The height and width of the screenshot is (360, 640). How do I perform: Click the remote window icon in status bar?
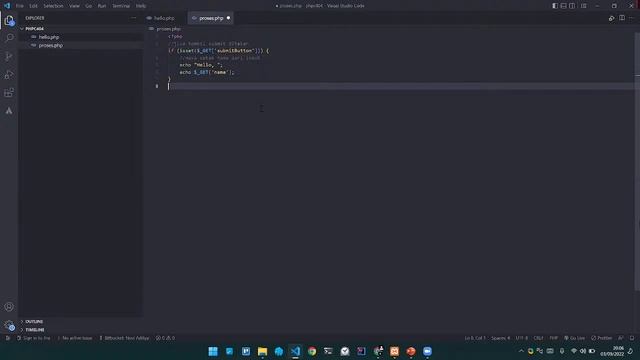(8, 338)
